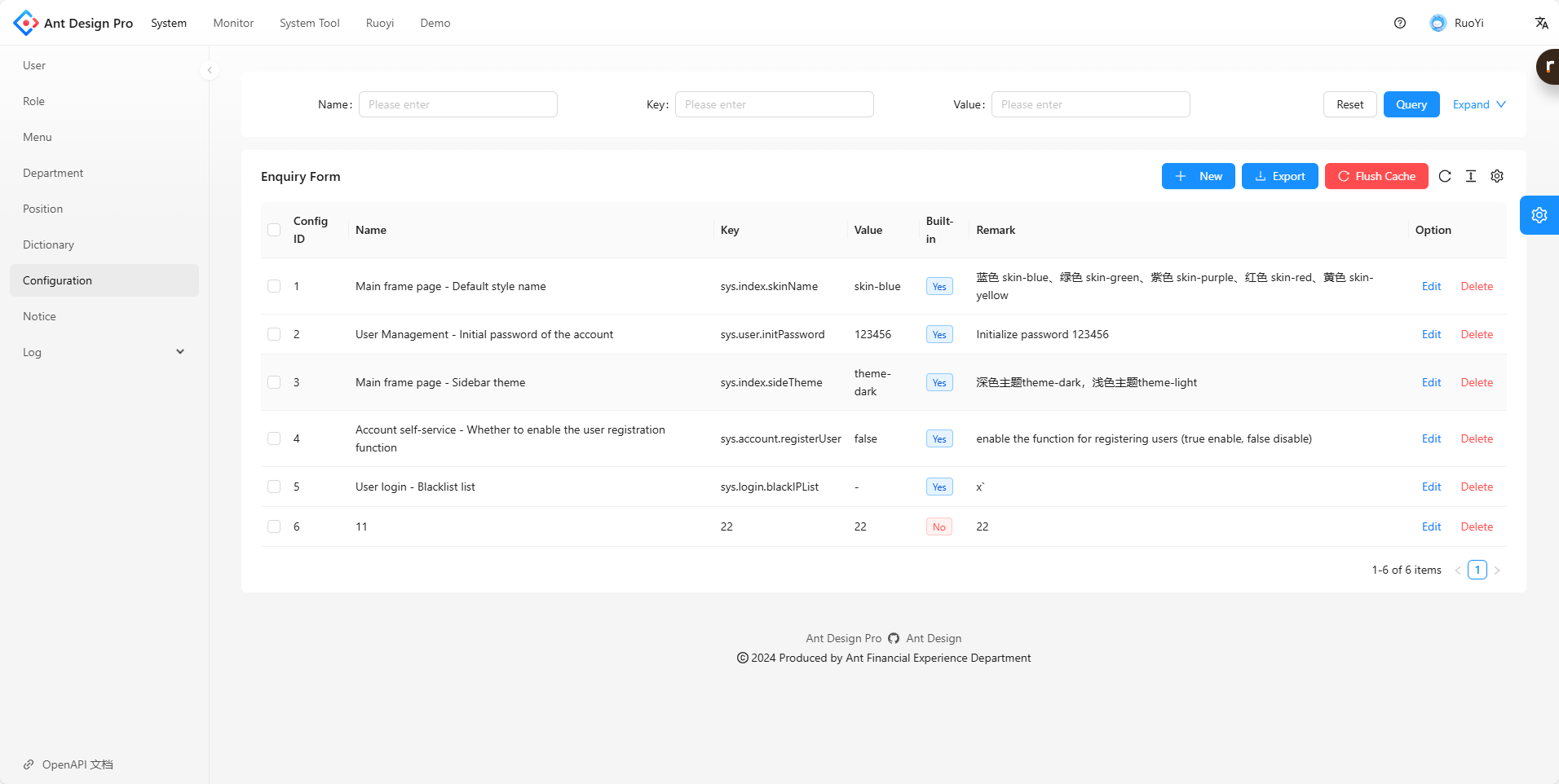This screenshot has width=1559, height=784.
Task: Expand the search form filters
Action: 1479,104
